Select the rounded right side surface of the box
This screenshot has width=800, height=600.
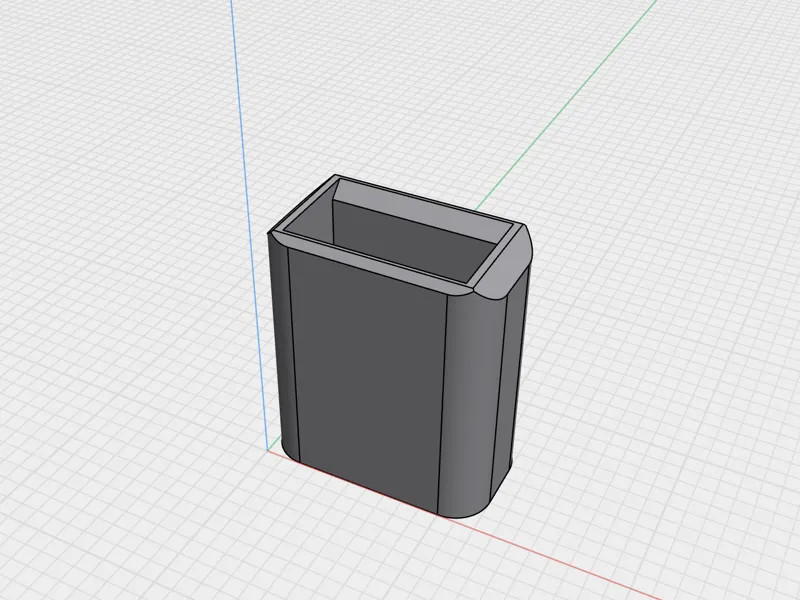[x=472, y=403]
